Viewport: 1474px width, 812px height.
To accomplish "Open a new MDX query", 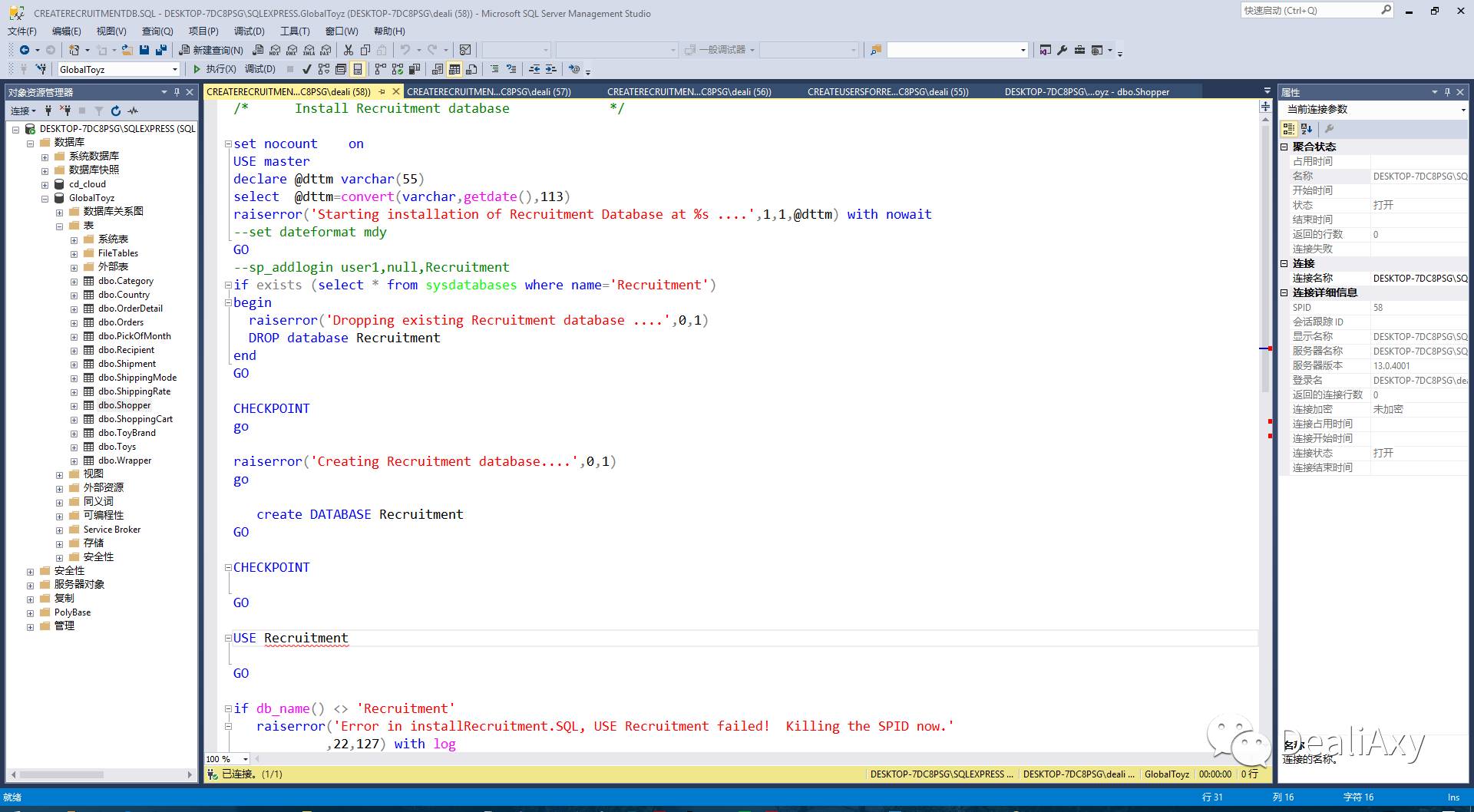I will (275, 50).
